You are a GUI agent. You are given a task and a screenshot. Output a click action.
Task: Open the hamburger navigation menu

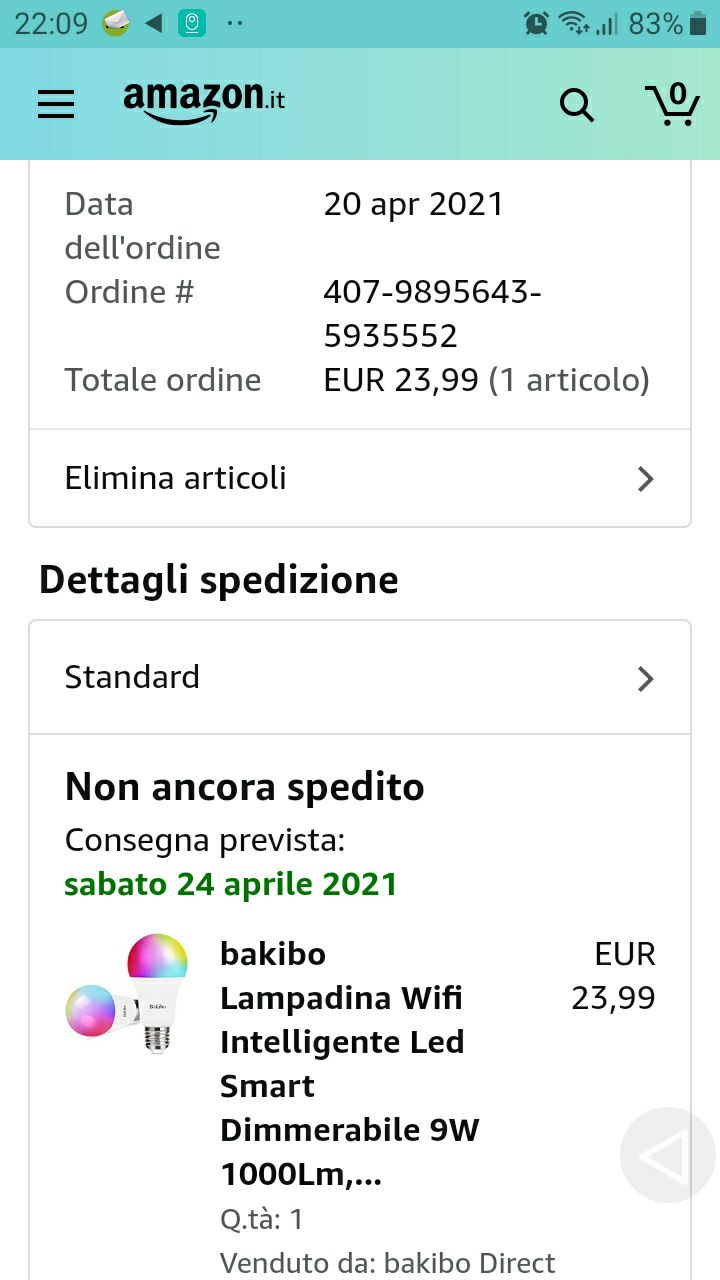point(56,104)
